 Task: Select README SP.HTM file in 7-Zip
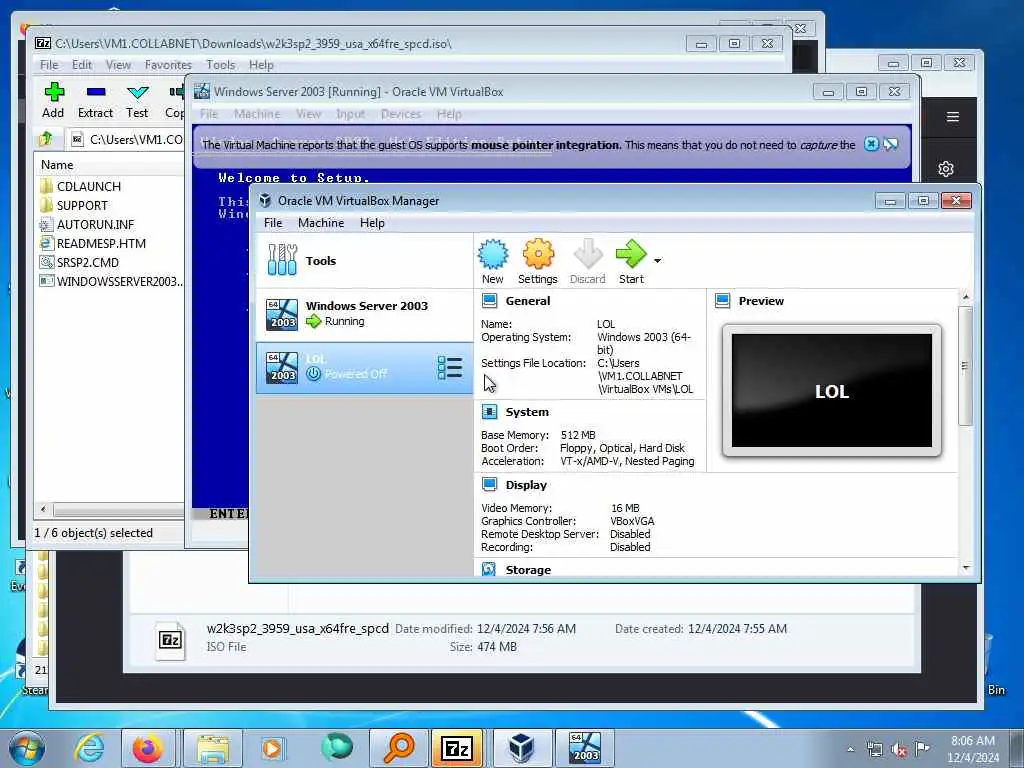click(101, 244)
